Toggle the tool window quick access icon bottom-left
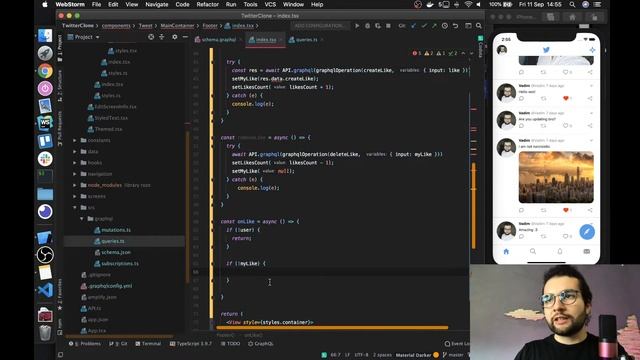Viewport: 640px width, 360px height. pos(60,355)
